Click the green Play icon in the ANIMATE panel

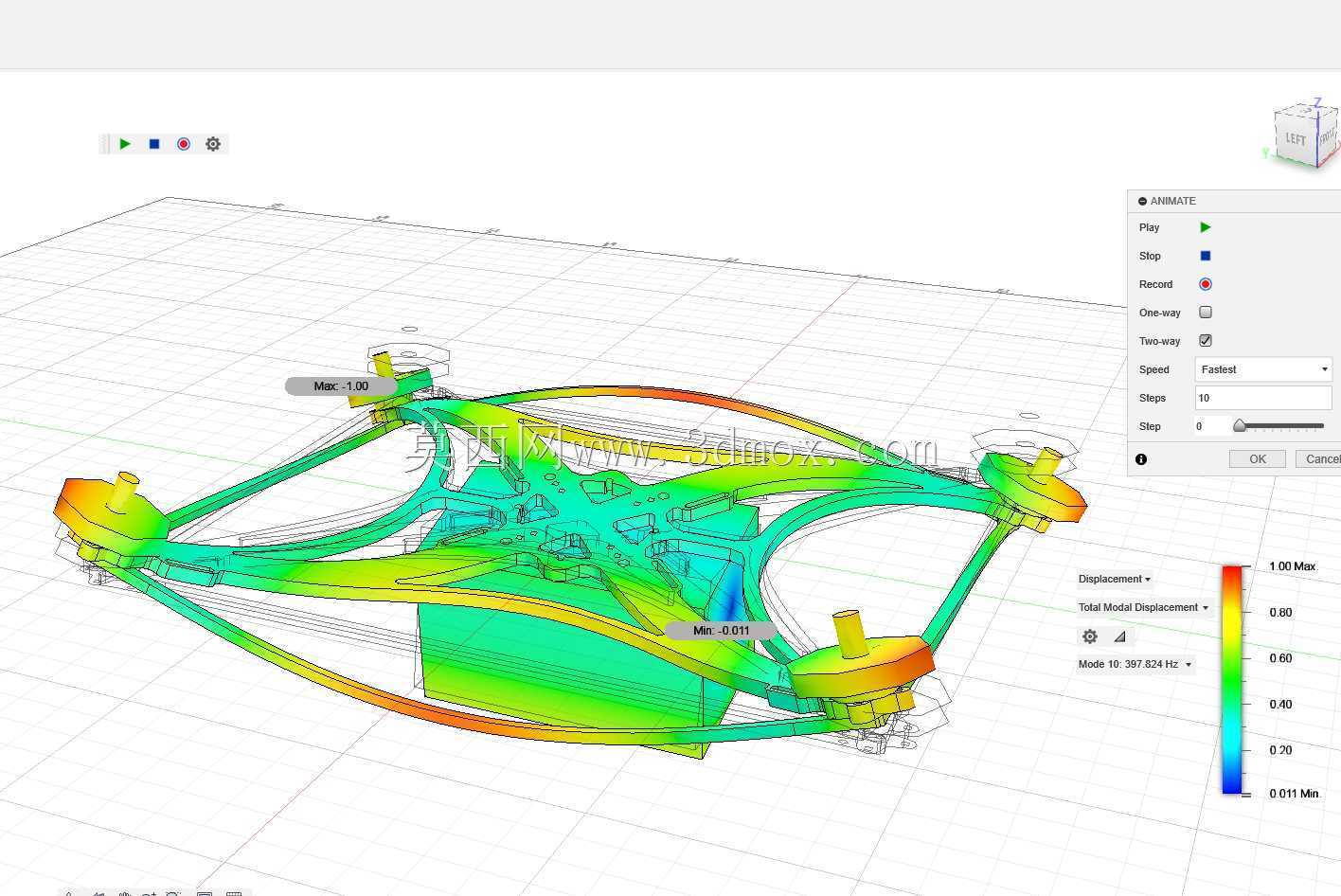coord(1206,227)
